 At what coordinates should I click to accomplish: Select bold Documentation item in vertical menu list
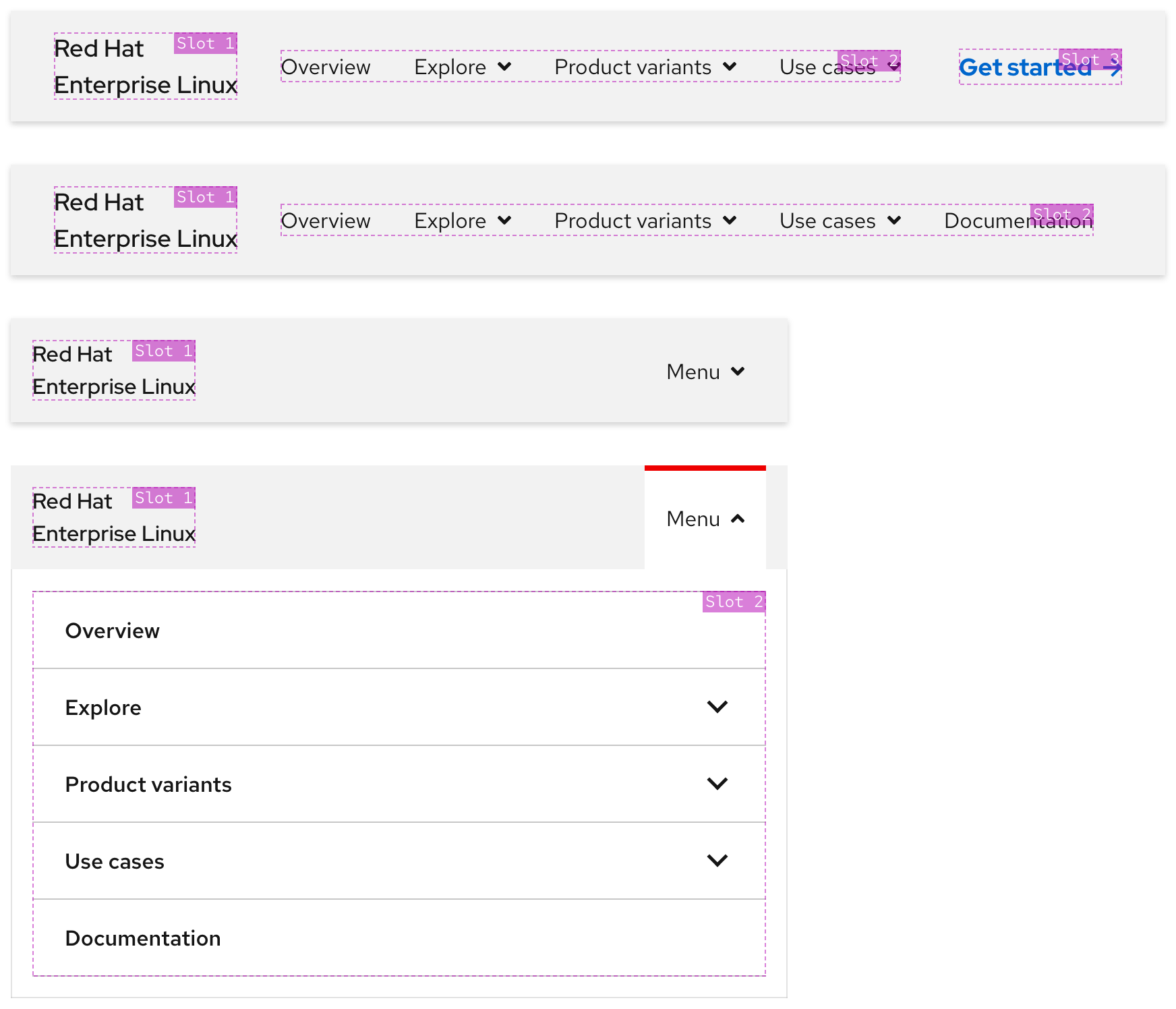pyautogui.click(x=143, y=938)
